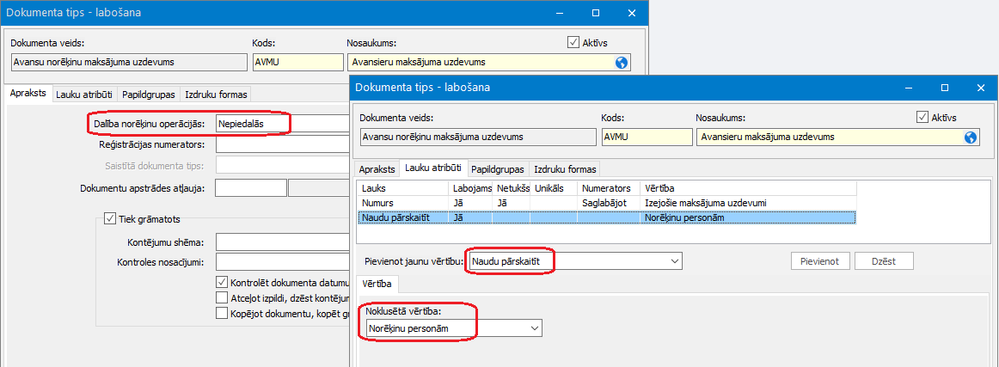Click the Kods field containing AVMU in front window

point(647,137)
